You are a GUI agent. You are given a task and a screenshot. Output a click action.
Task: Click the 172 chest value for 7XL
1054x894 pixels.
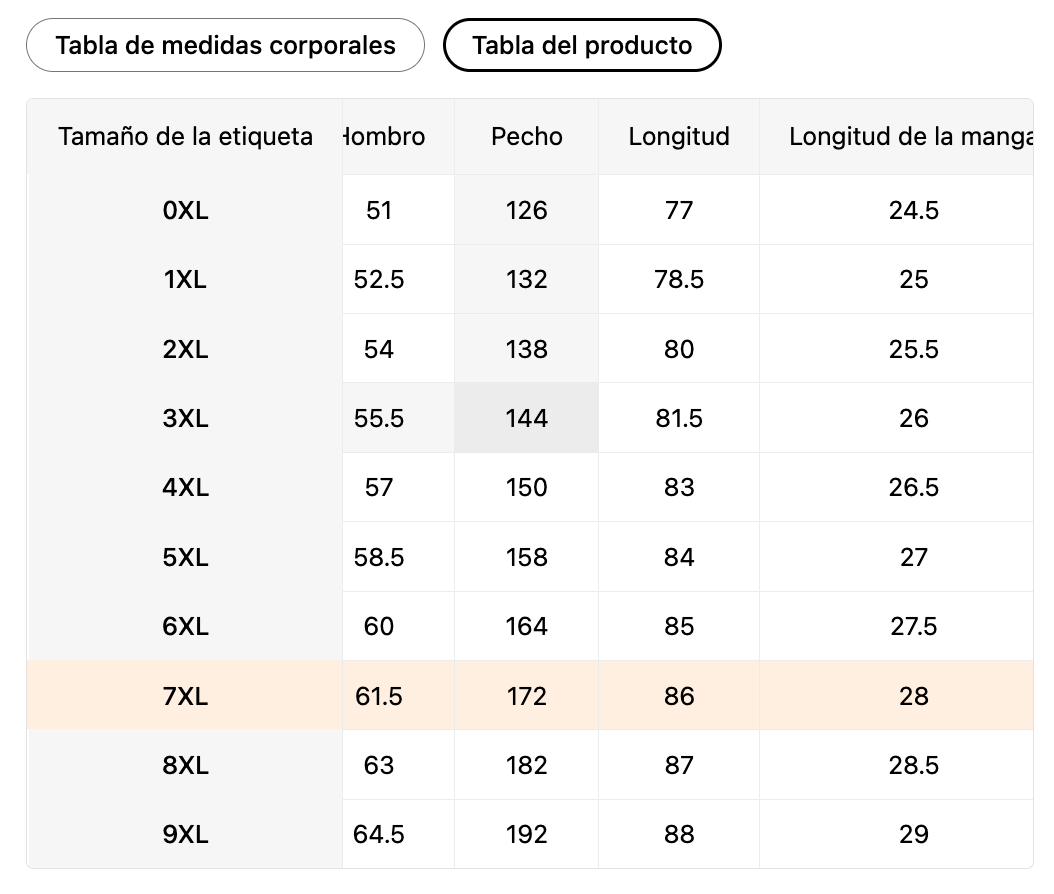(526, 696)
